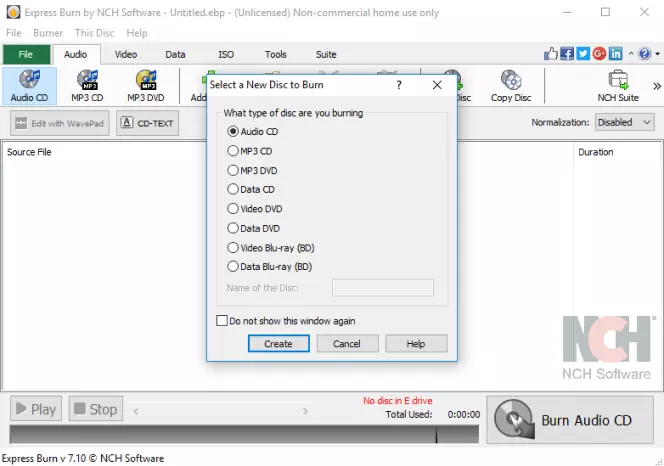
Task: Click 'No disc in E drive' status text
Action: (398, 400)
